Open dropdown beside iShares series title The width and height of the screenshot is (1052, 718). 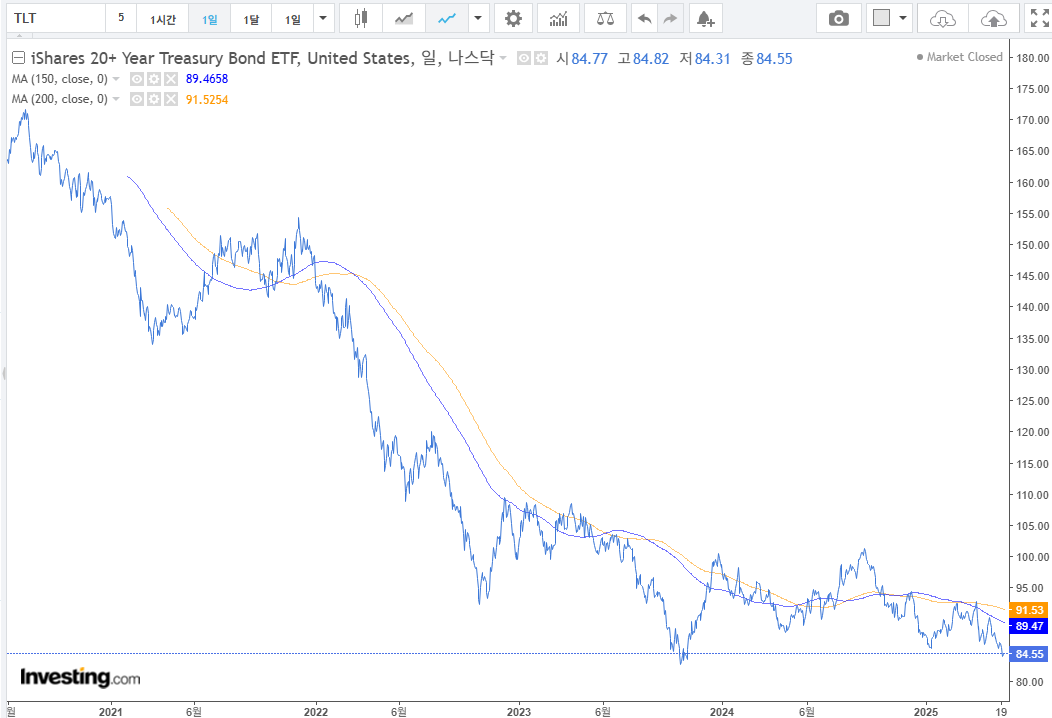(503, 58)
